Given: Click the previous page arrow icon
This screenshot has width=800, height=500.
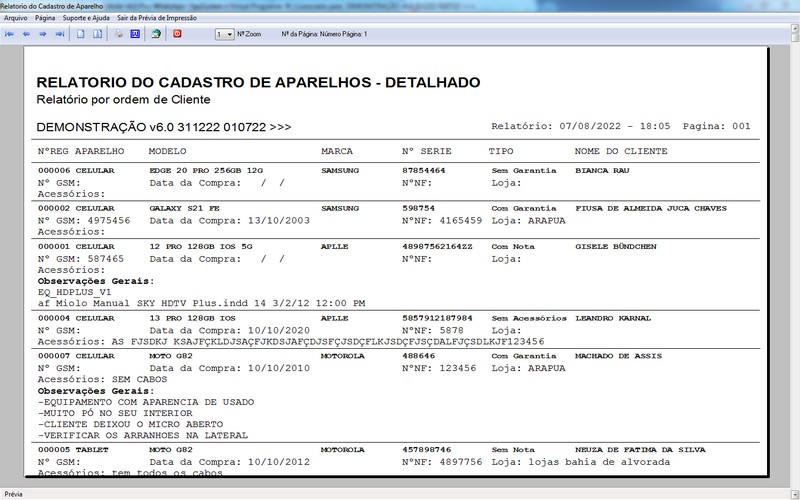Looking at the screenshot, I should (26, 34).
